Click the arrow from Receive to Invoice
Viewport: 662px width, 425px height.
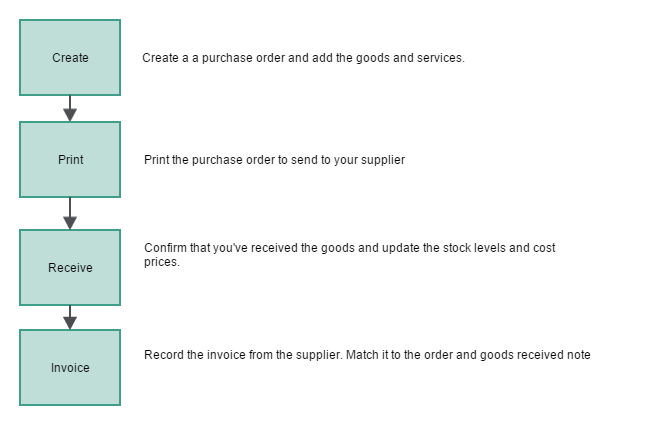[70, 318]
